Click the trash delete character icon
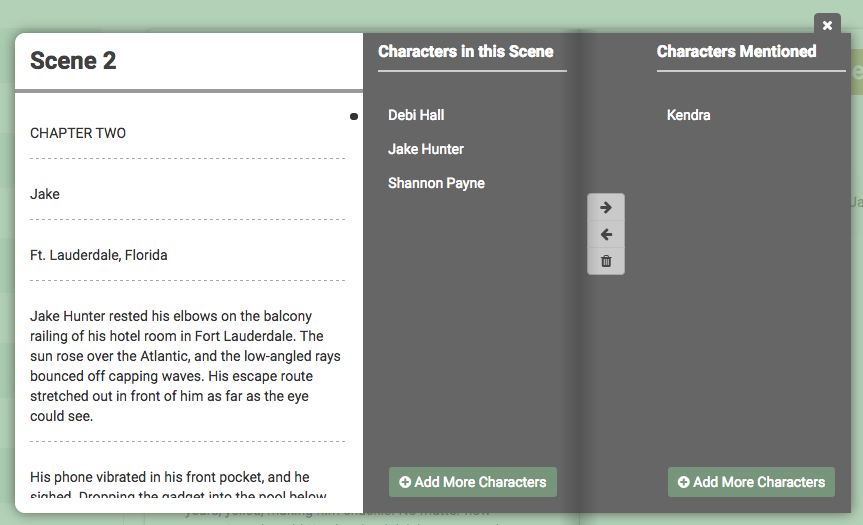Viewport: 863px width, 525px height. (x=606, y=261)
